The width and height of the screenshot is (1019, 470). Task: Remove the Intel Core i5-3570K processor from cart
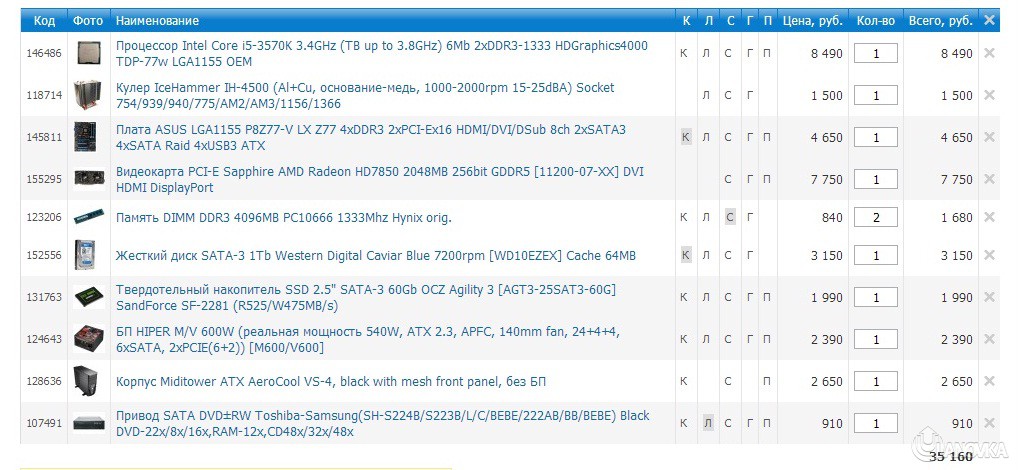(989, 53)
